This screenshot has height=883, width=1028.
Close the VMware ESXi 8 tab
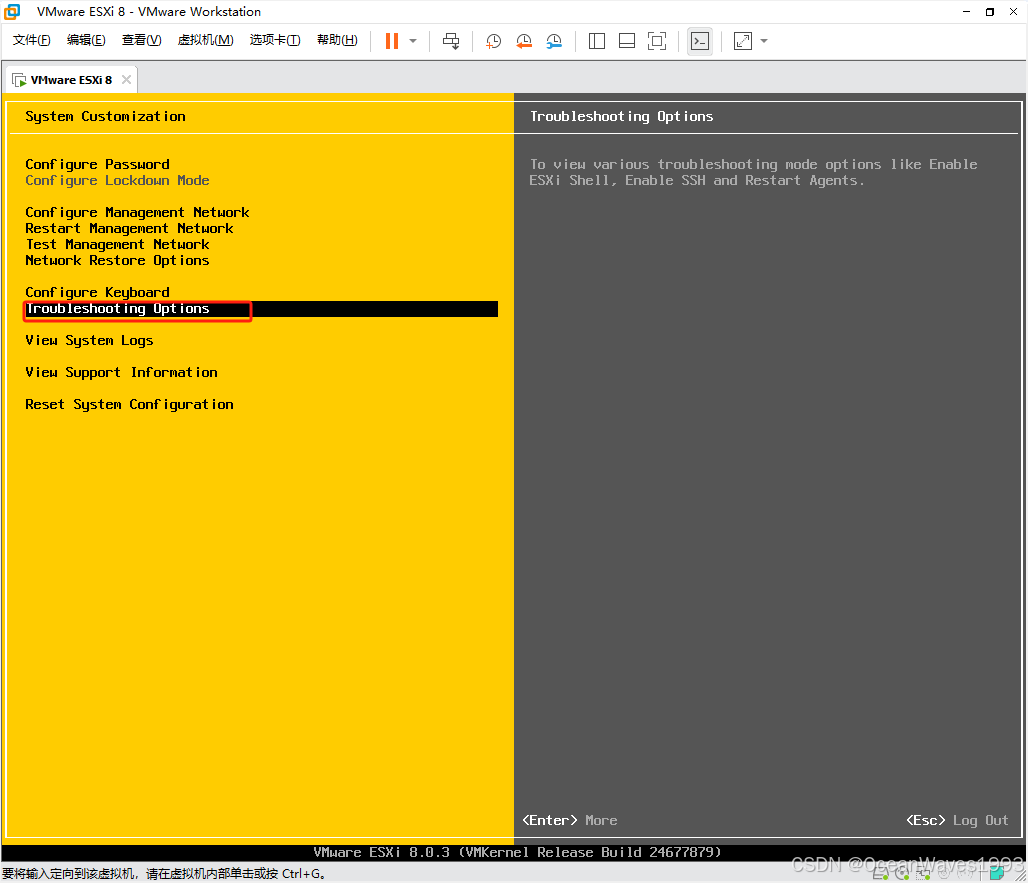click(x=127, y=79)
